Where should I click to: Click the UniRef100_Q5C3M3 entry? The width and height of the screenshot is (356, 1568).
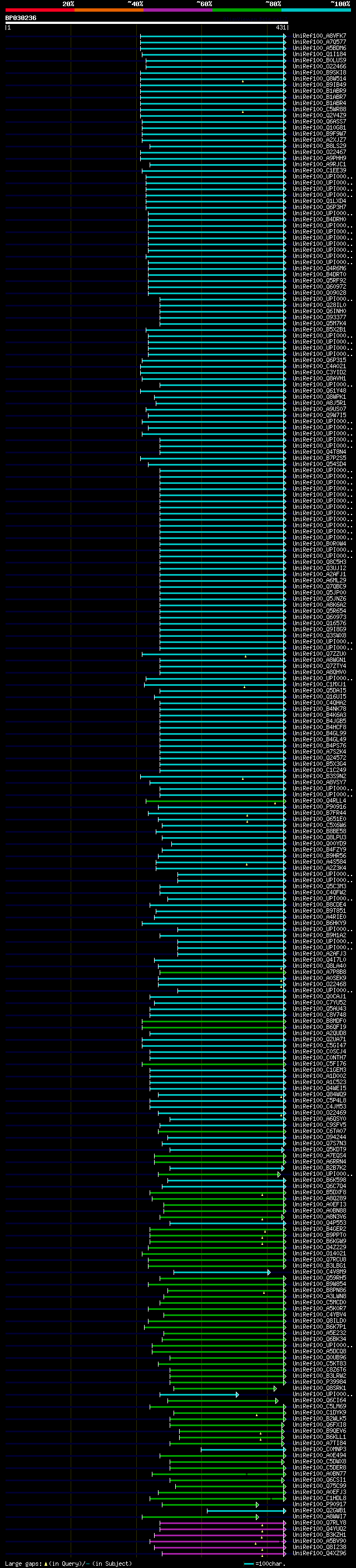pyautogui.click(x=319, y=886)
